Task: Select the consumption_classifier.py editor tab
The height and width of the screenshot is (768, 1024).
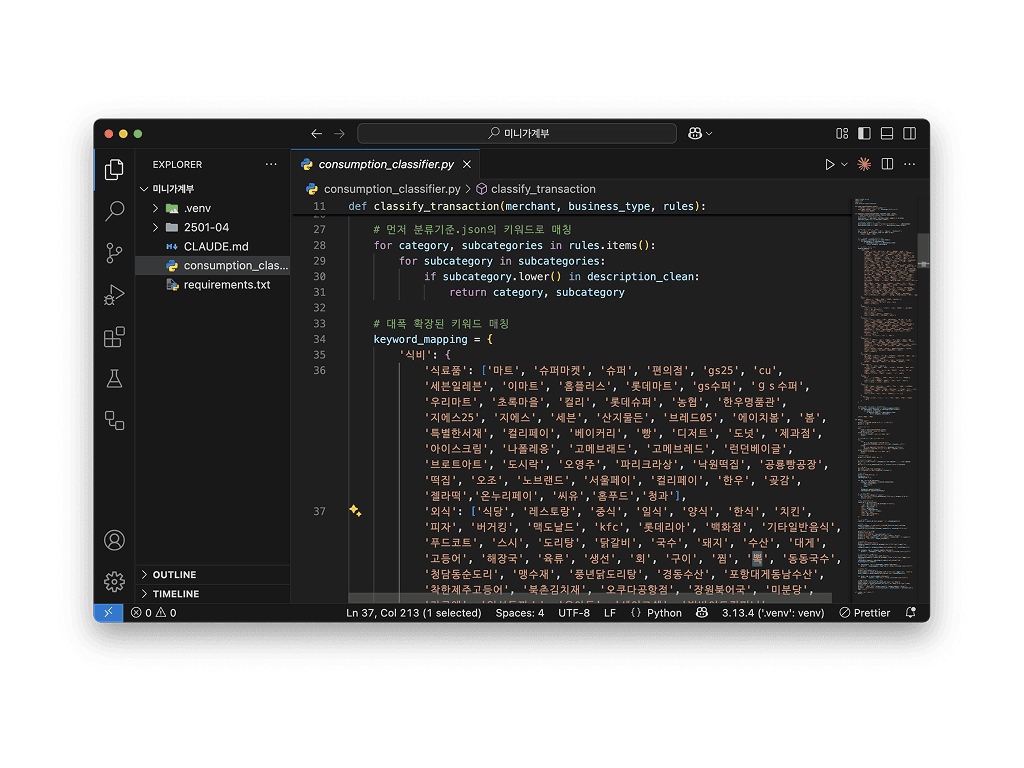Action: tap(385, 164)
